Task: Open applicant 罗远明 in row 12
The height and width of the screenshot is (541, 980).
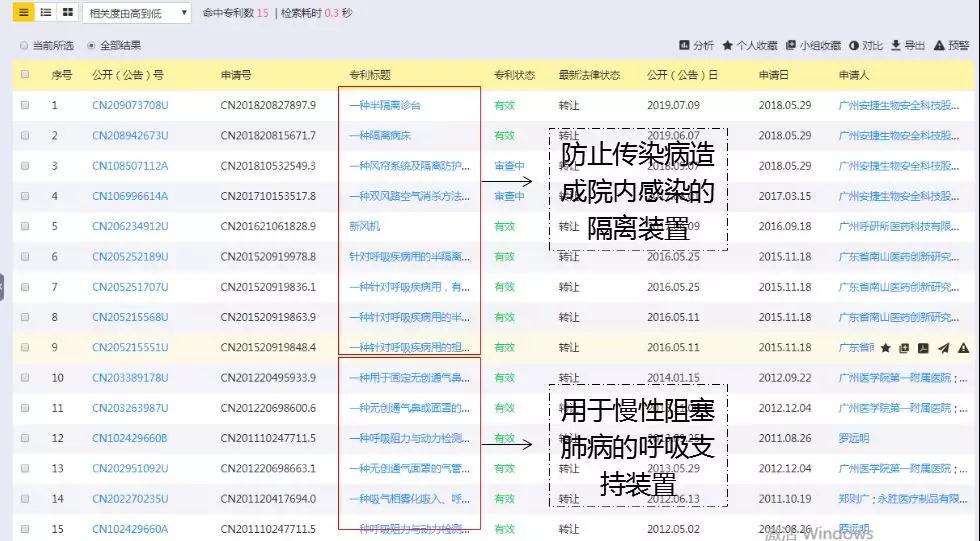Action: click(854, 438)
